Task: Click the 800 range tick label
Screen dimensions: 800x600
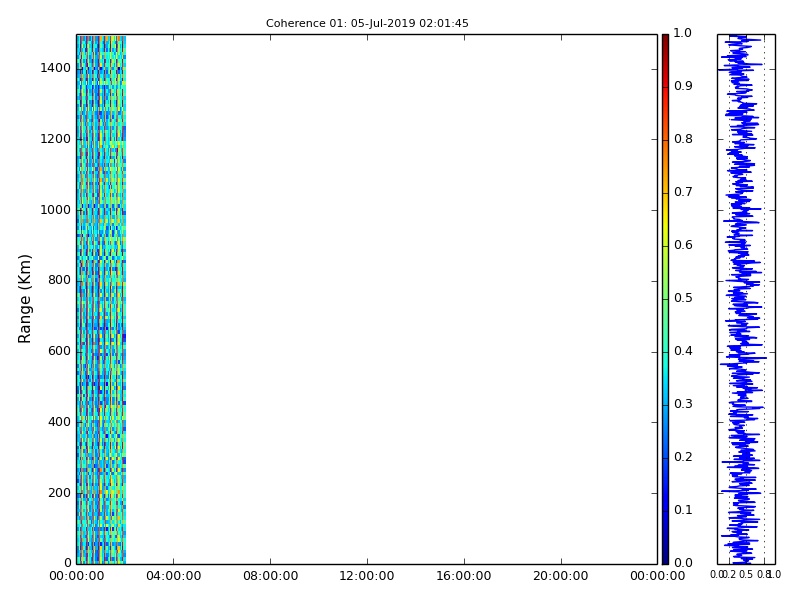Action: point(59,280)
